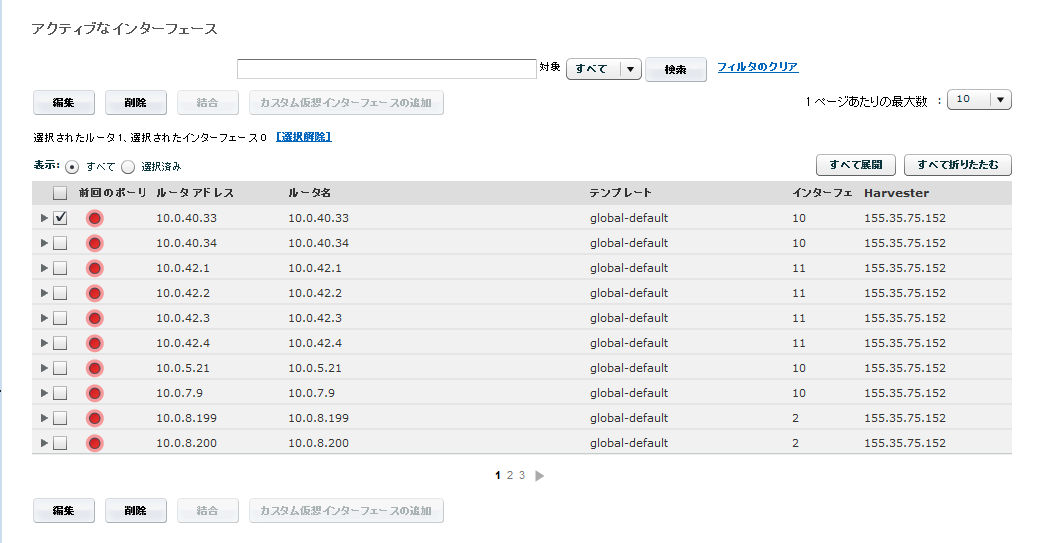Screen dimensions: 1046x543
Task: Sort by the ルータ名 column header
Action: (x=309, y=193)
